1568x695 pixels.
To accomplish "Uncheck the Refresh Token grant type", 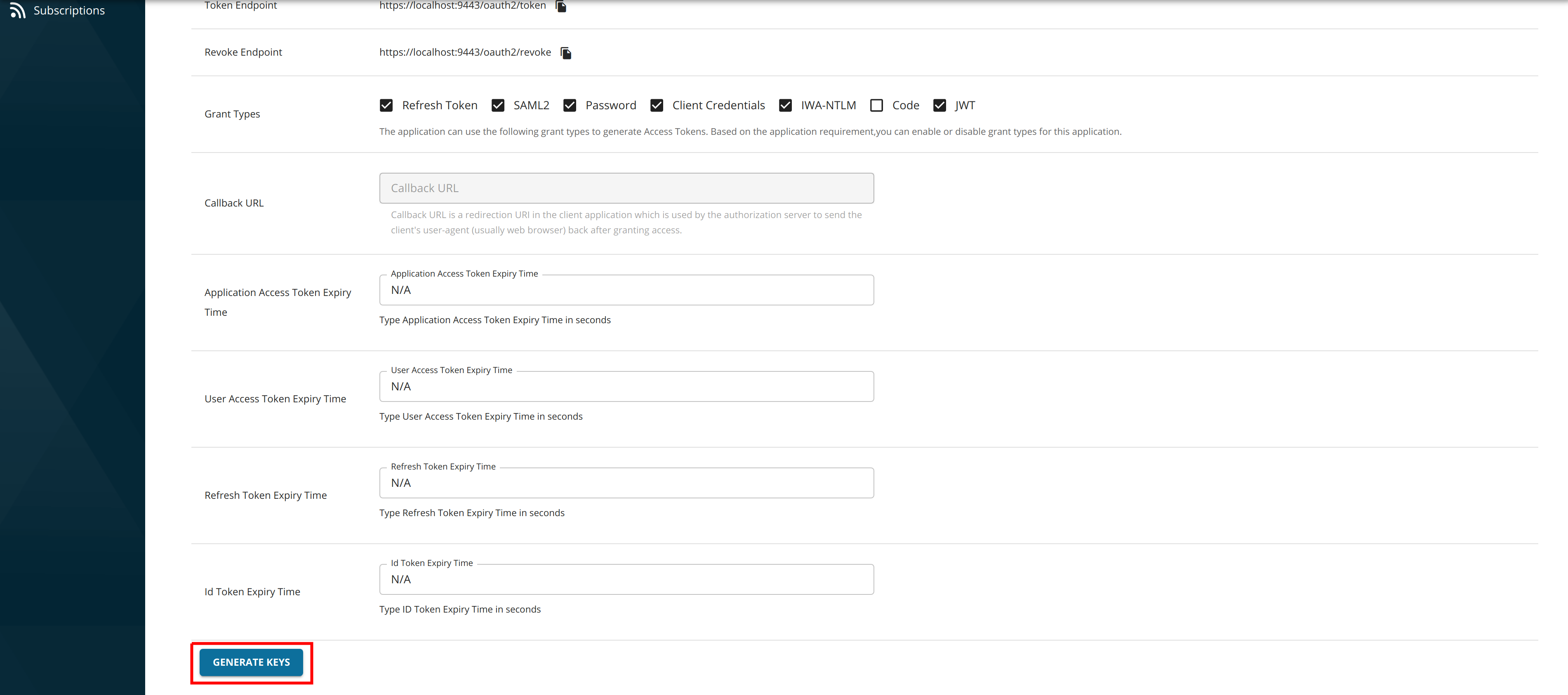I will [386, 105].
